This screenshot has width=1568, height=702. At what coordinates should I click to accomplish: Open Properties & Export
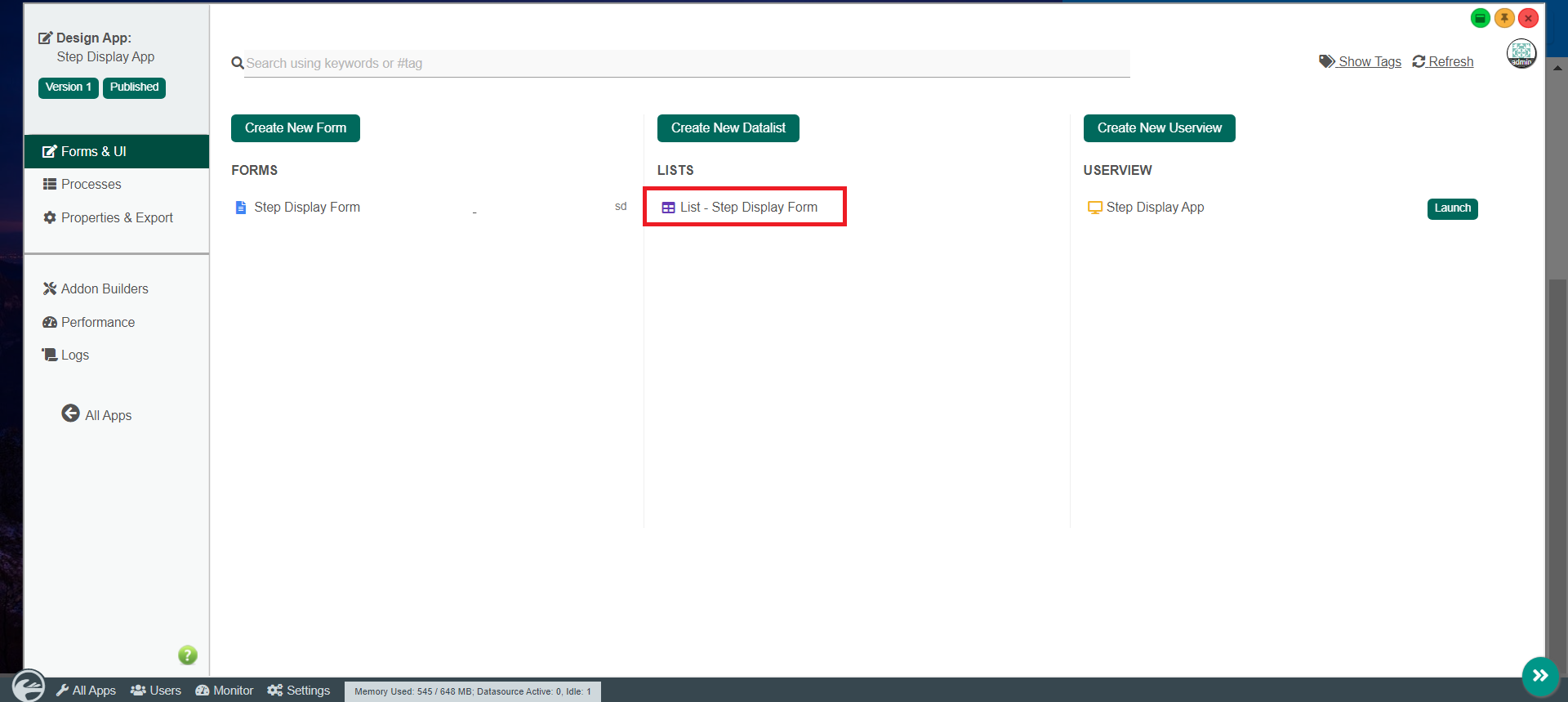117,217
